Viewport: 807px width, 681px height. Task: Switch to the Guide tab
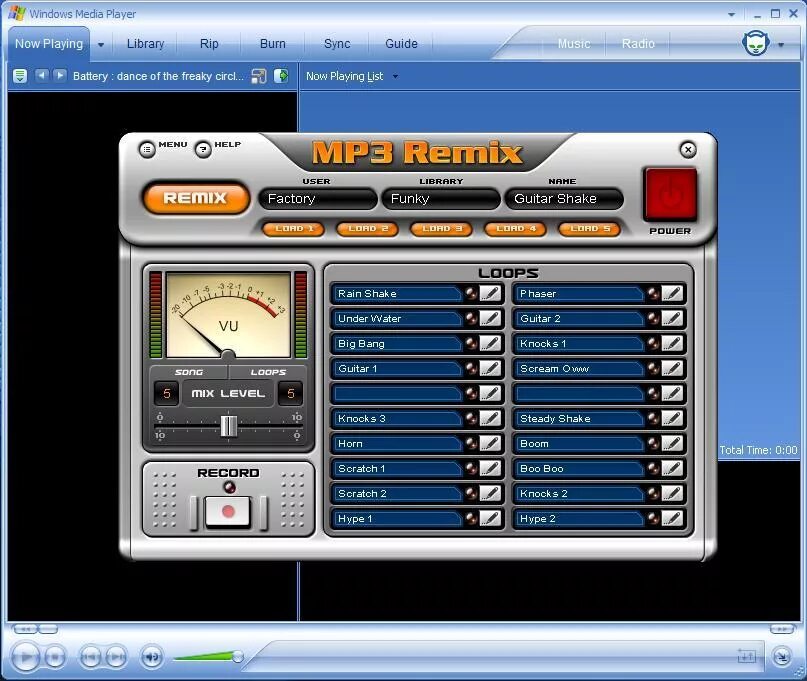401,44
